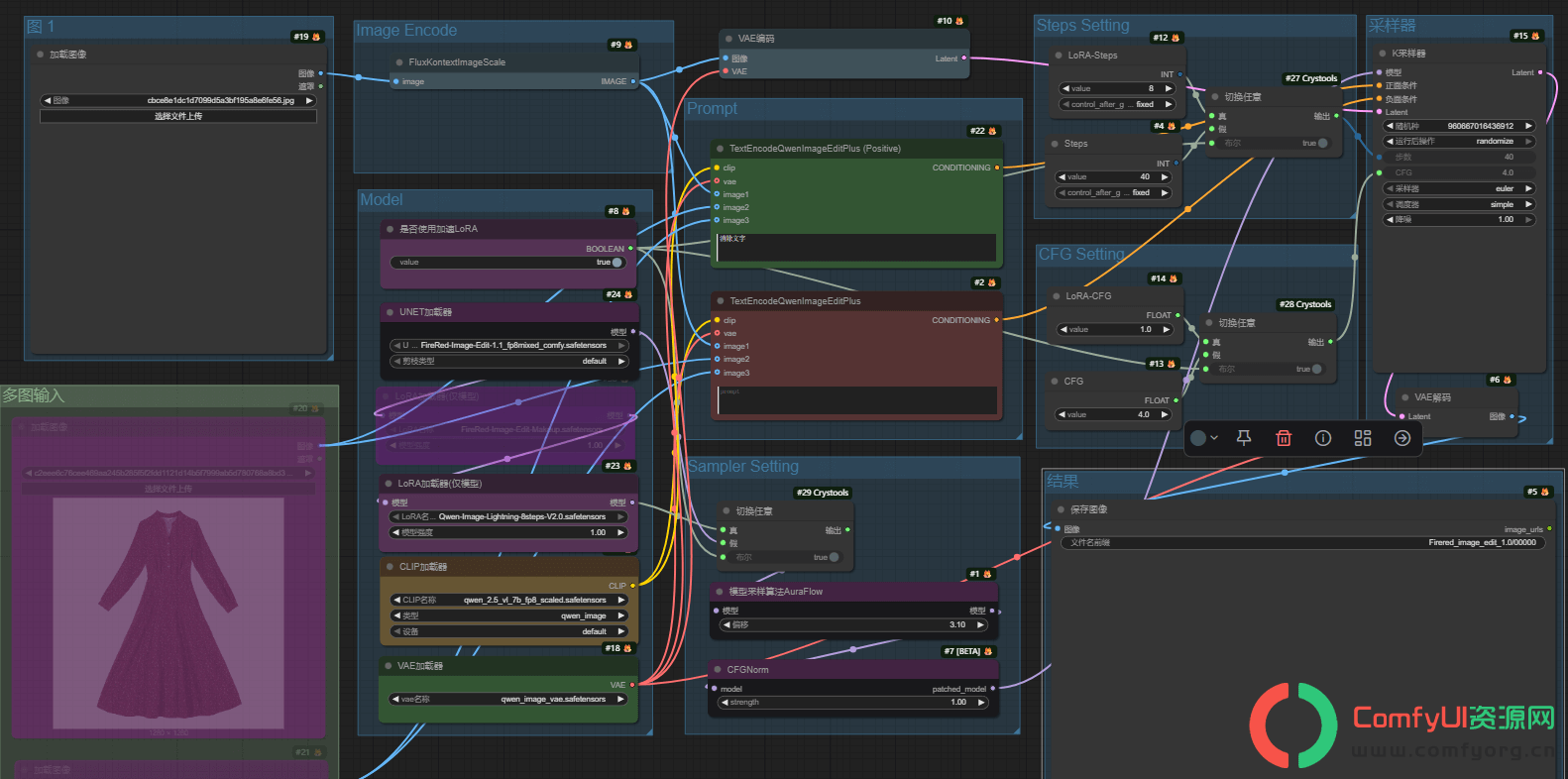
Task: Open the color dropdown in the selection toolbar
Action: pyautogui.click(x=1204, y=438)
